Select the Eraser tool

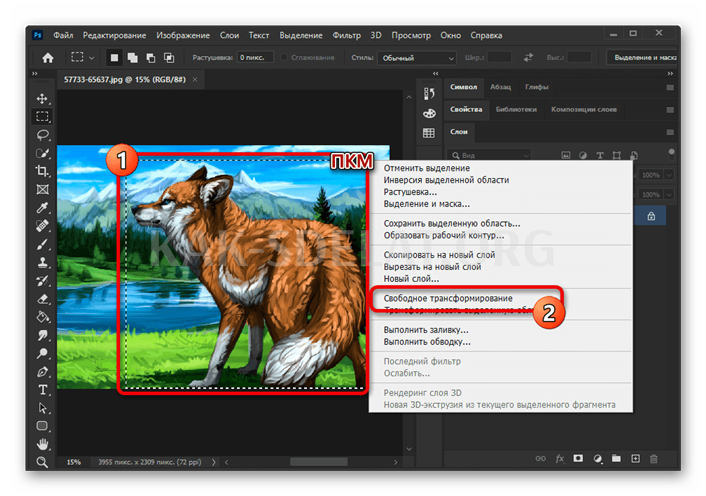pos(42,299)
